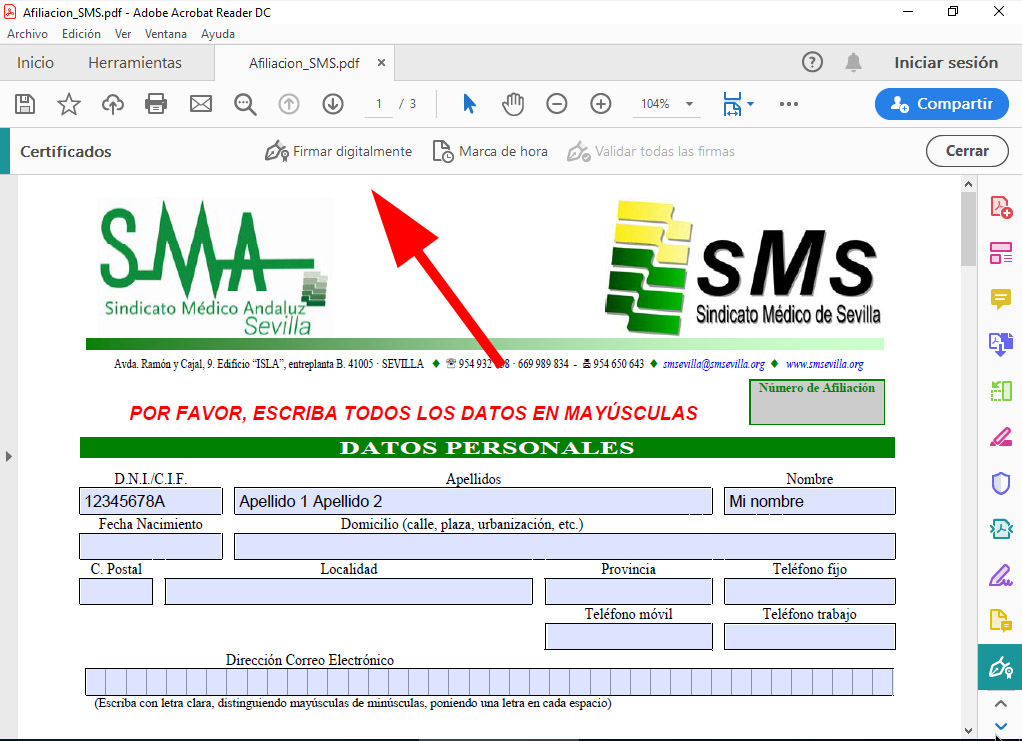
Task: Click Iniciar sesión to sign in
Action: (x=946, y=63)
